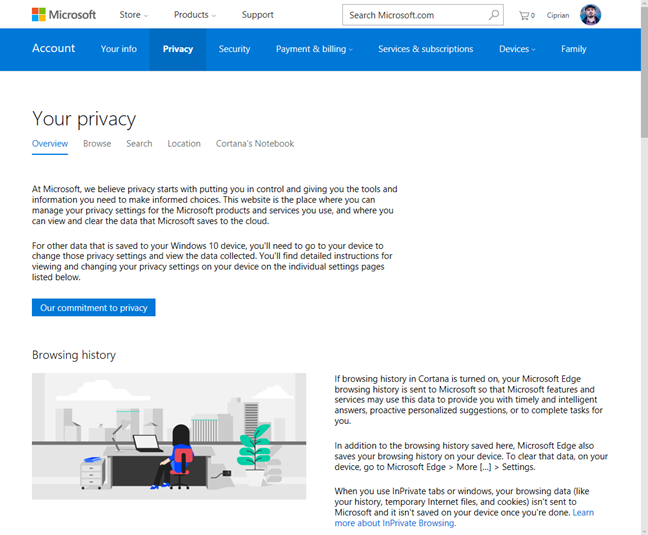Go to Account home

(54, 48)
